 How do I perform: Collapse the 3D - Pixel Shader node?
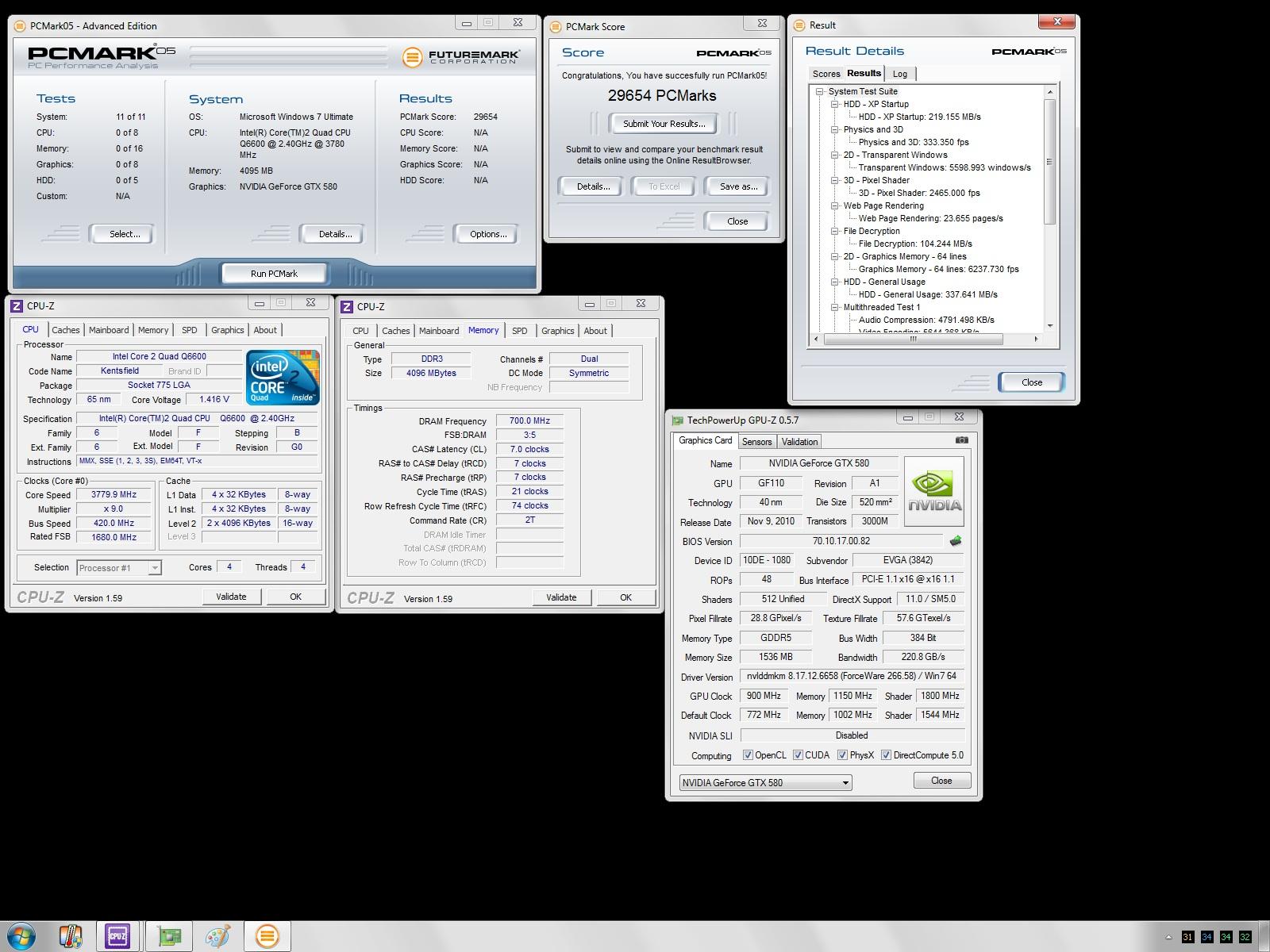click(835, 180)
